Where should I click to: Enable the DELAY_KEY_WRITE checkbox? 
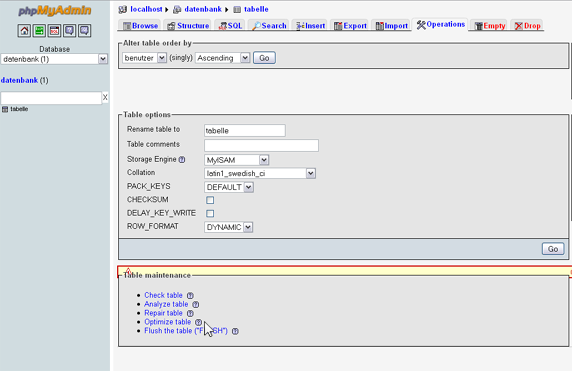tap(210, 213)
